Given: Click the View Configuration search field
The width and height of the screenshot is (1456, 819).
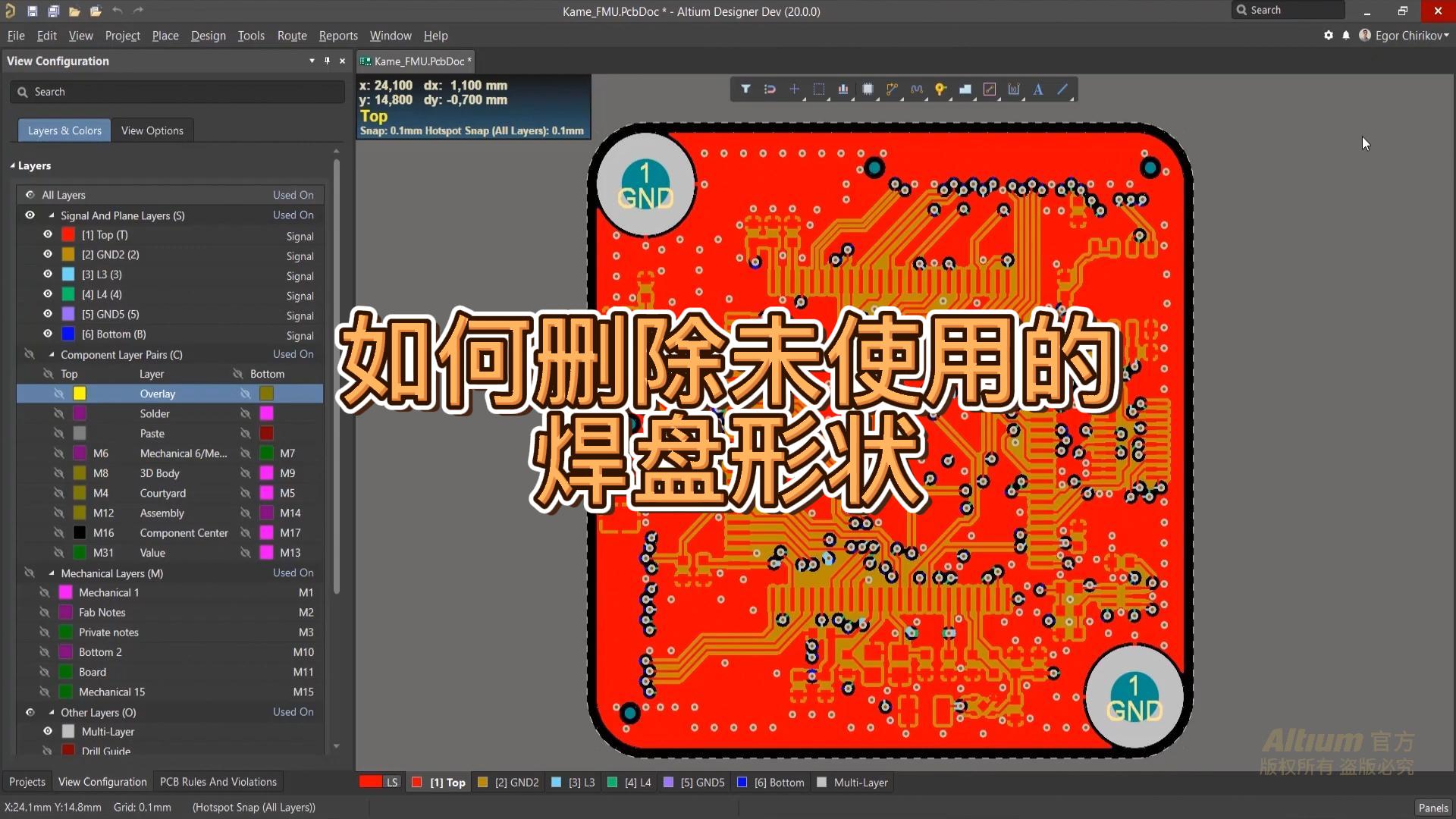Looking at the screenshot, I should click(178, 92).
